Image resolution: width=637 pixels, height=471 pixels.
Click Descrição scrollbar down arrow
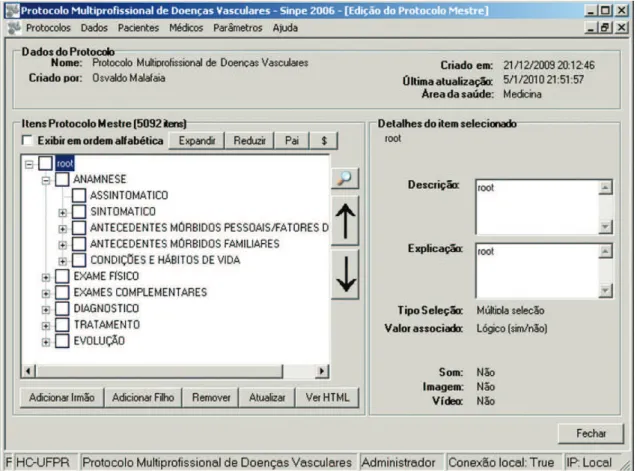[605, 227]
